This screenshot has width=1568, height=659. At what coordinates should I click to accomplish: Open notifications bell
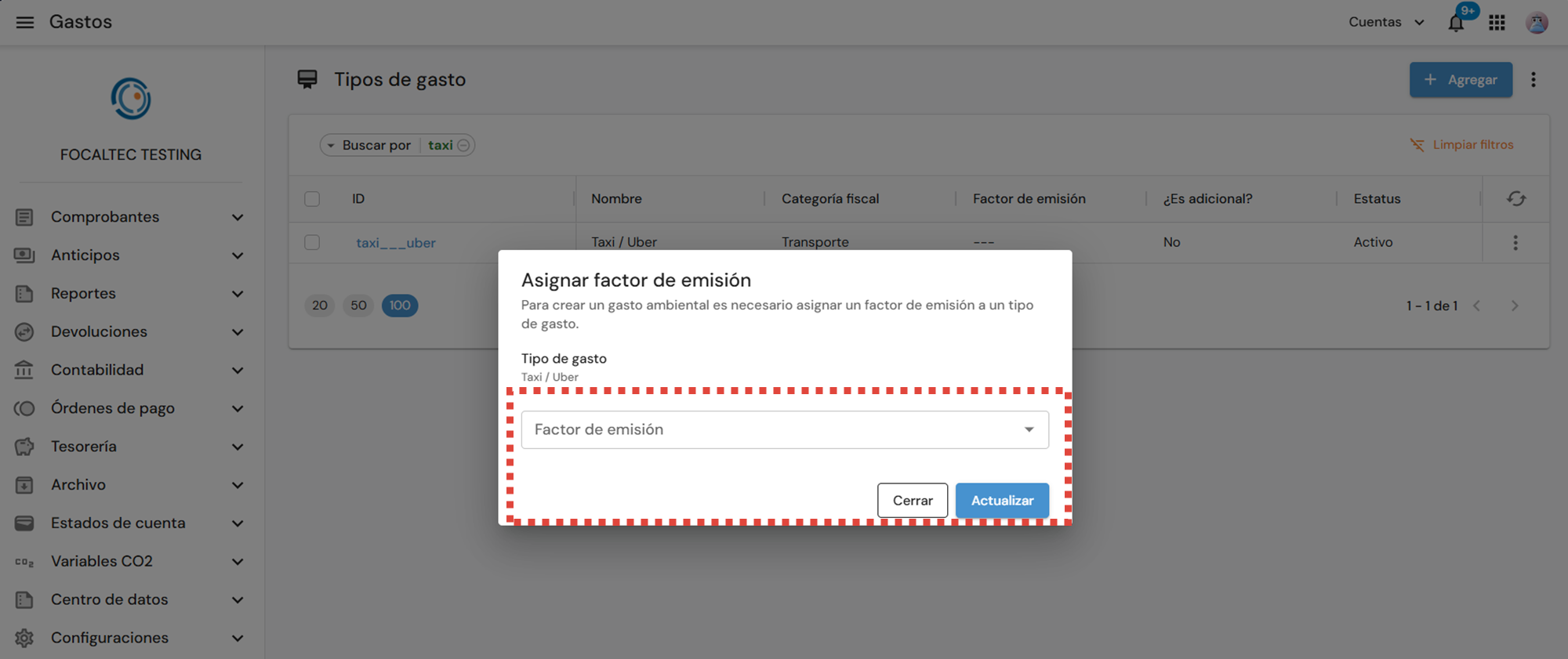pyautogui.click(x=1456, y=23)
